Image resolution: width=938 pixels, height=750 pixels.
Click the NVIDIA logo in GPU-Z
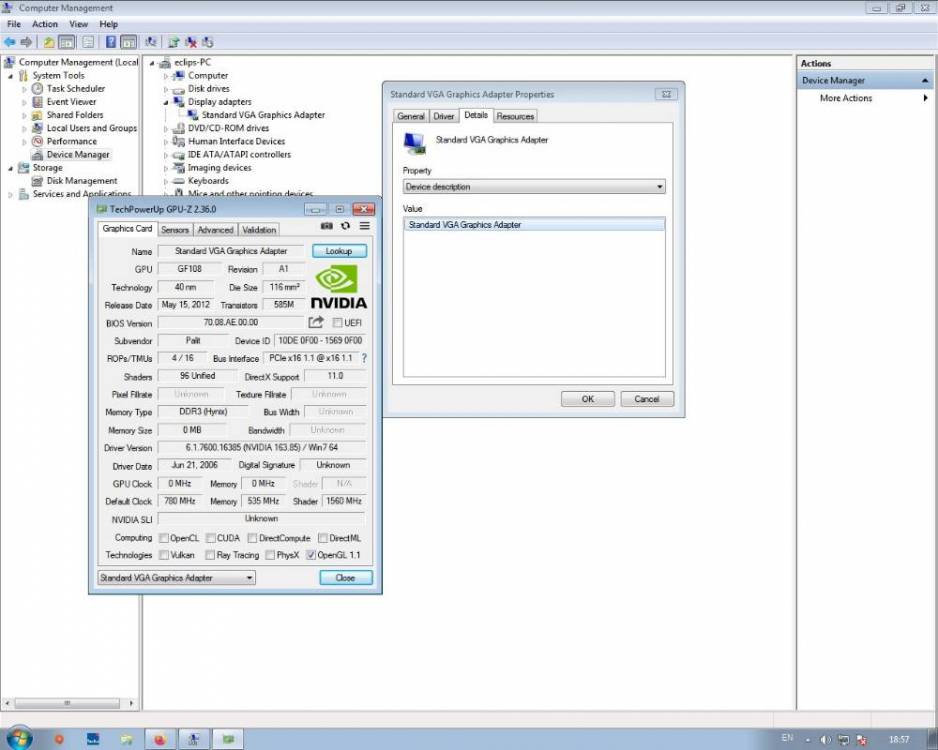coord(339,286)
